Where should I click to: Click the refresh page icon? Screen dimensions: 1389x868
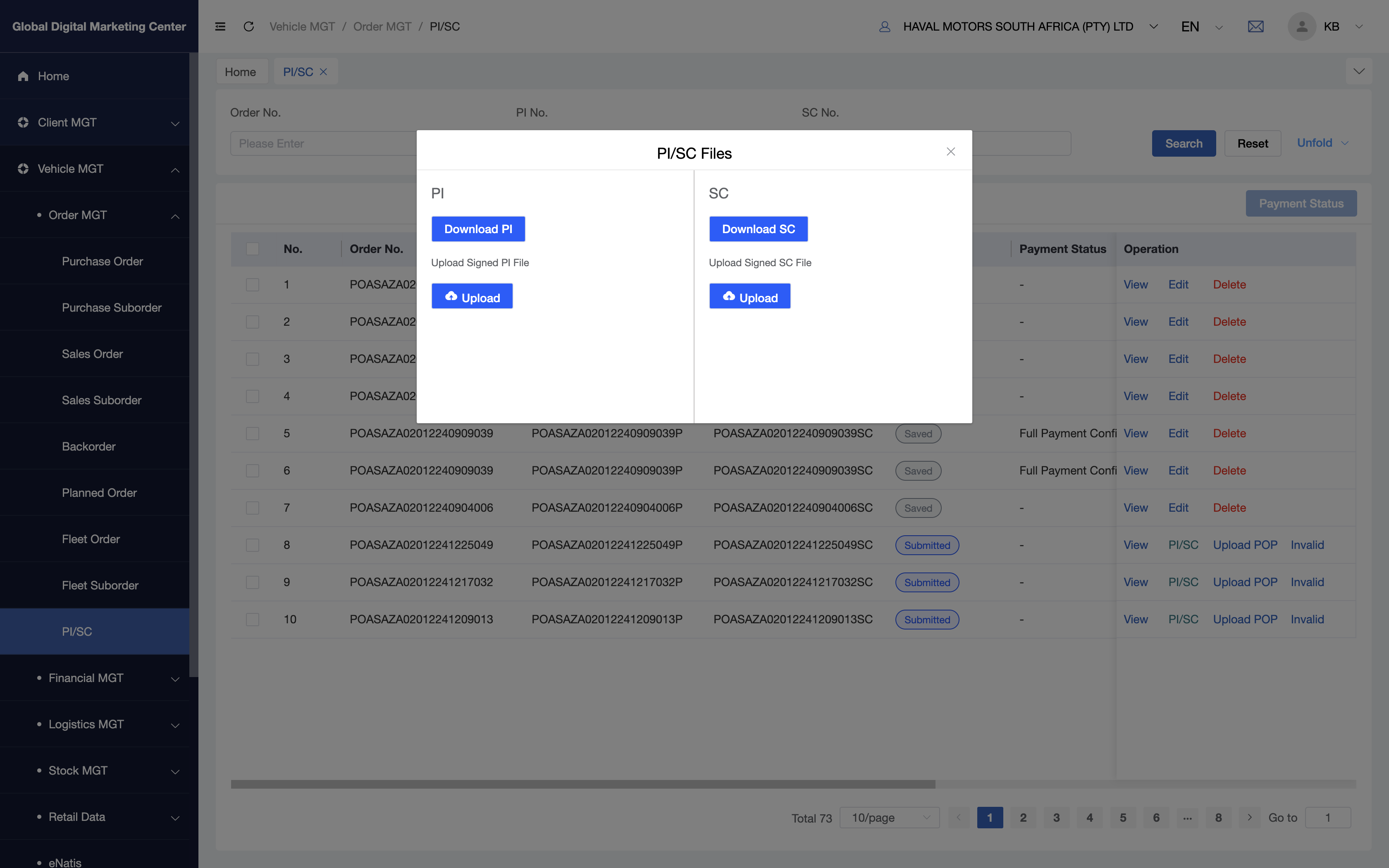point(248,26)
